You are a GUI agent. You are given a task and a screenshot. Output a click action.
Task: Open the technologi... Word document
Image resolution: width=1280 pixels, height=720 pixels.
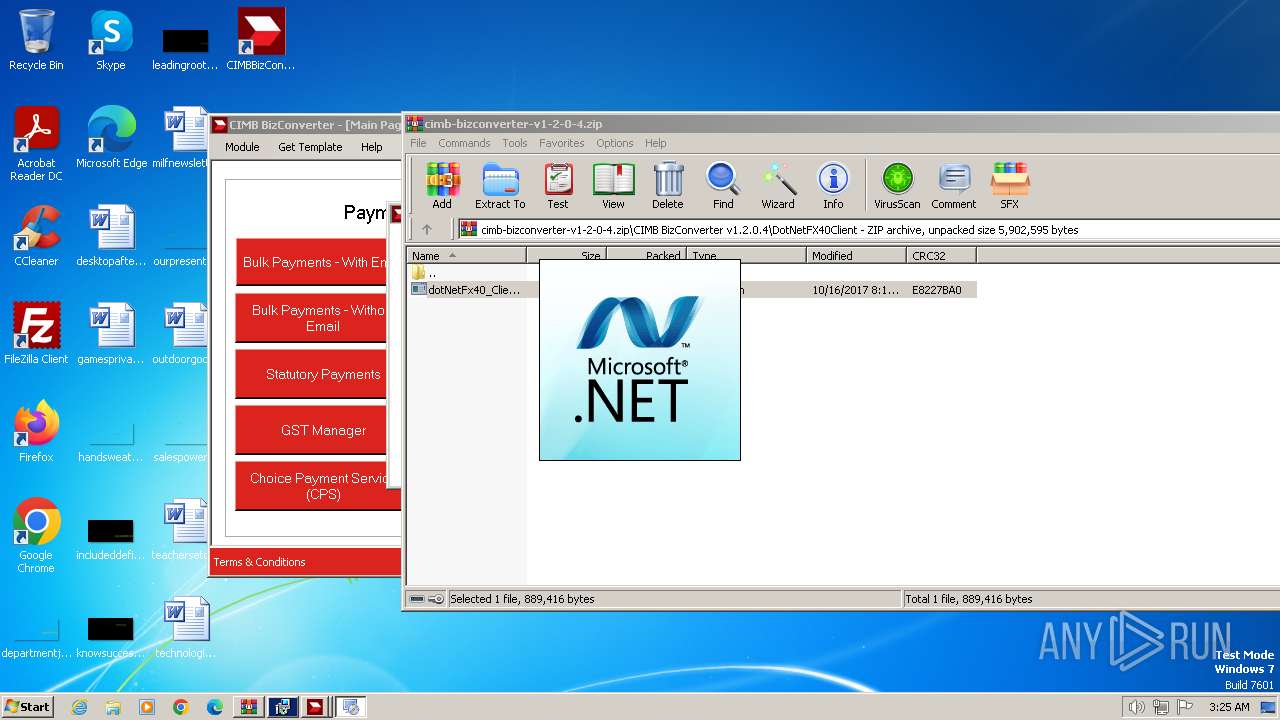(x=185, y=628)
